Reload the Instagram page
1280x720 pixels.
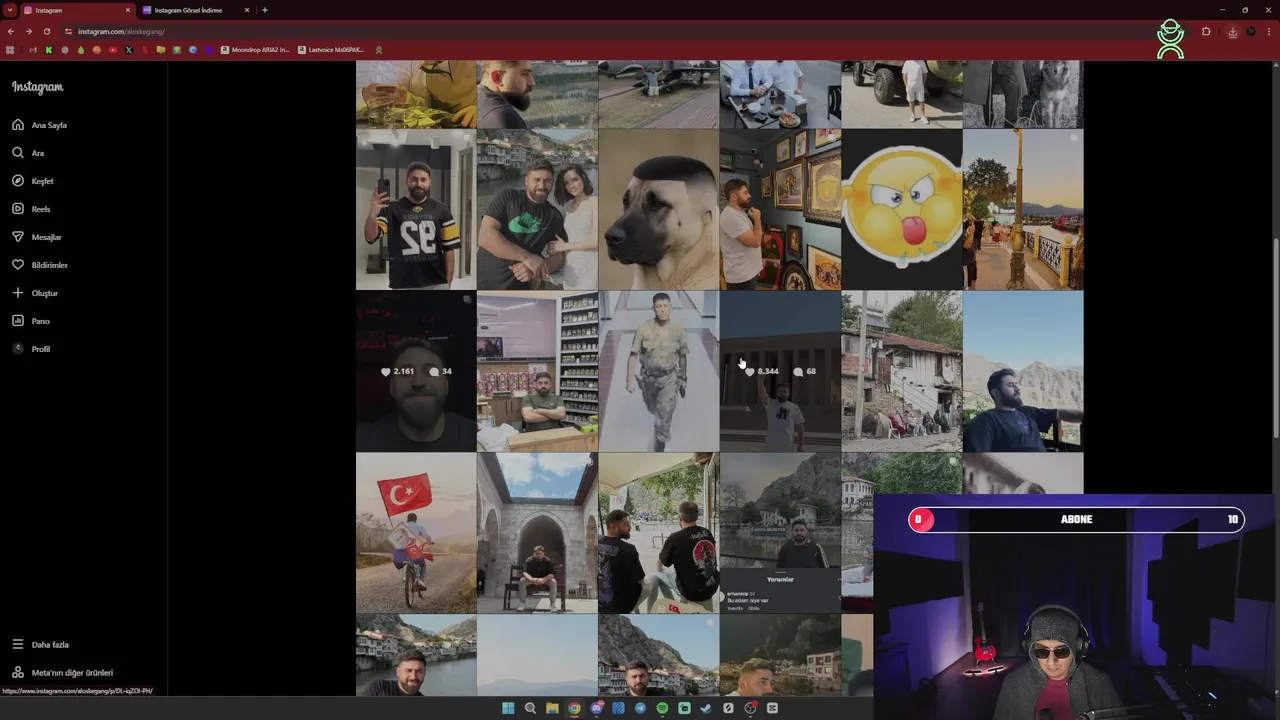pos(46,31)
